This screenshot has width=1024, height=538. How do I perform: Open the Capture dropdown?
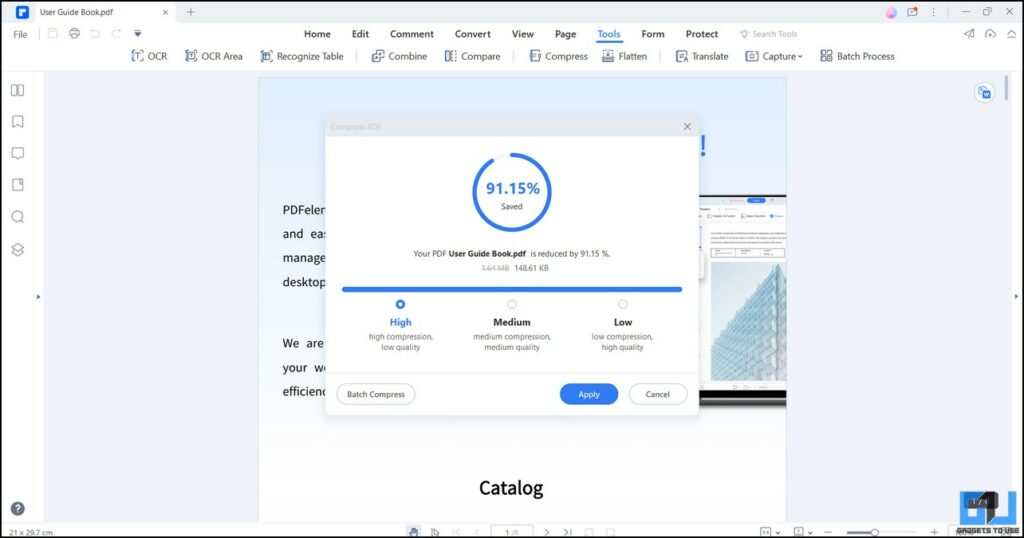click(x=774, y=56)
